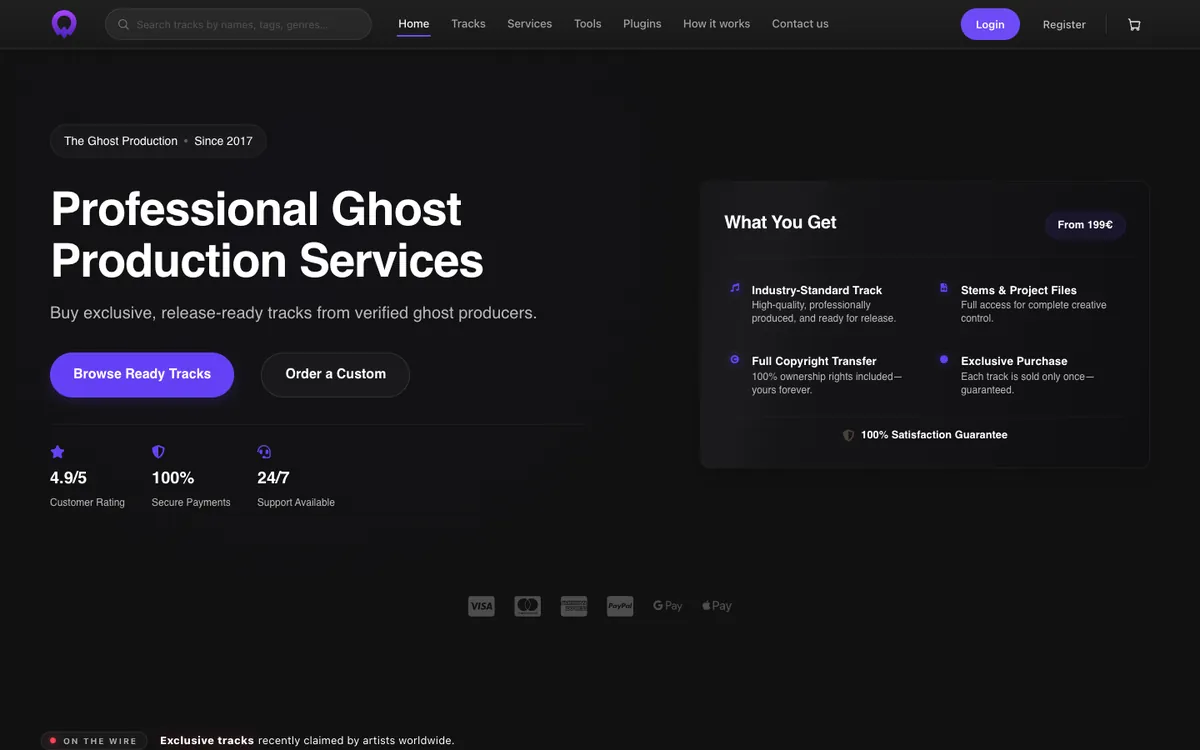Click the Register link
1200x750 pixels.
1064,25
